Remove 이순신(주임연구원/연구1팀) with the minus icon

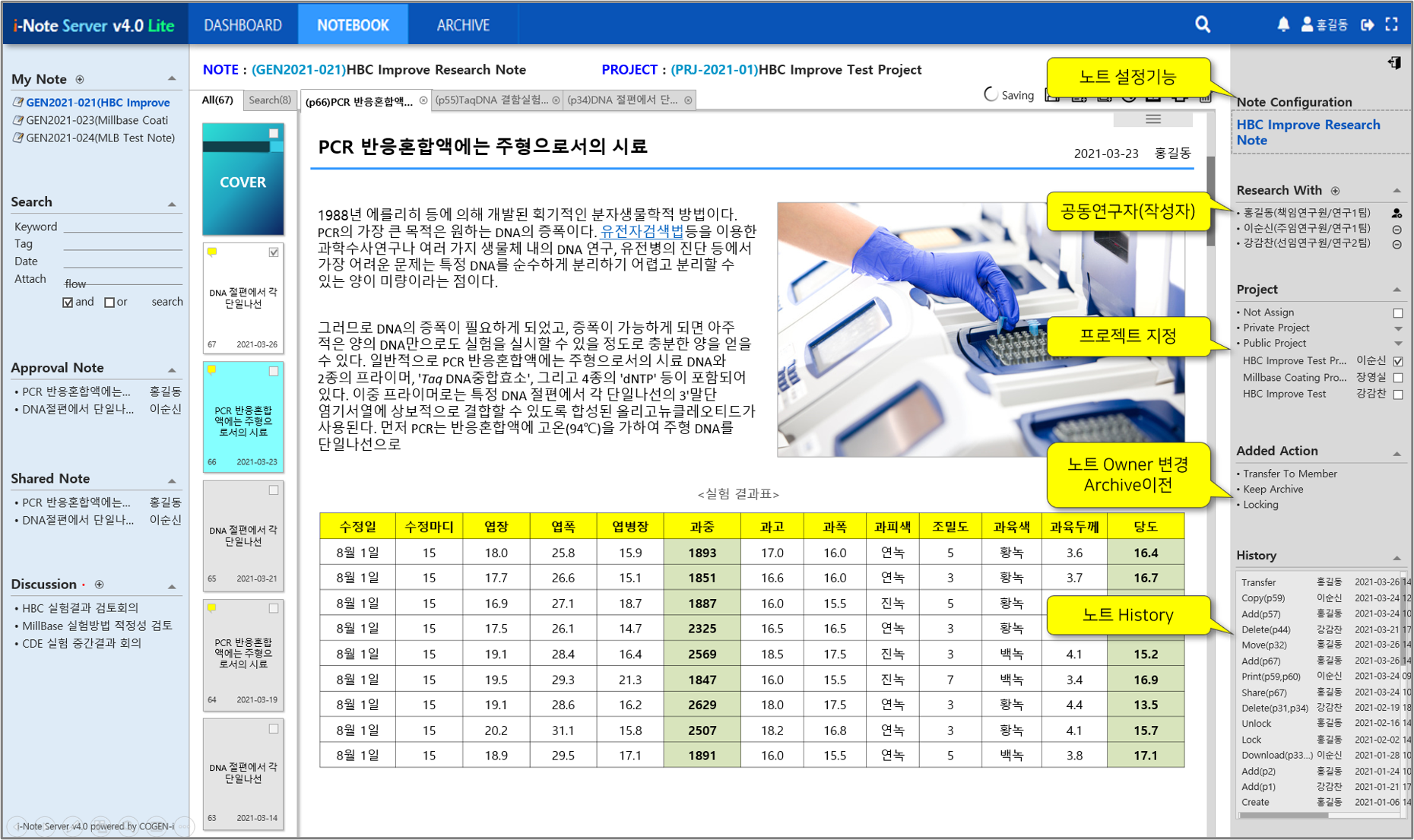(1397, 229)
